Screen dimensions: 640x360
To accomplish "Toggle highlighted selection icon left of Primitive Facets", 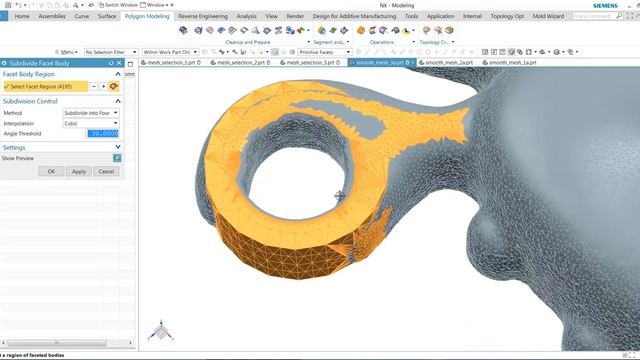I will 275,52.
